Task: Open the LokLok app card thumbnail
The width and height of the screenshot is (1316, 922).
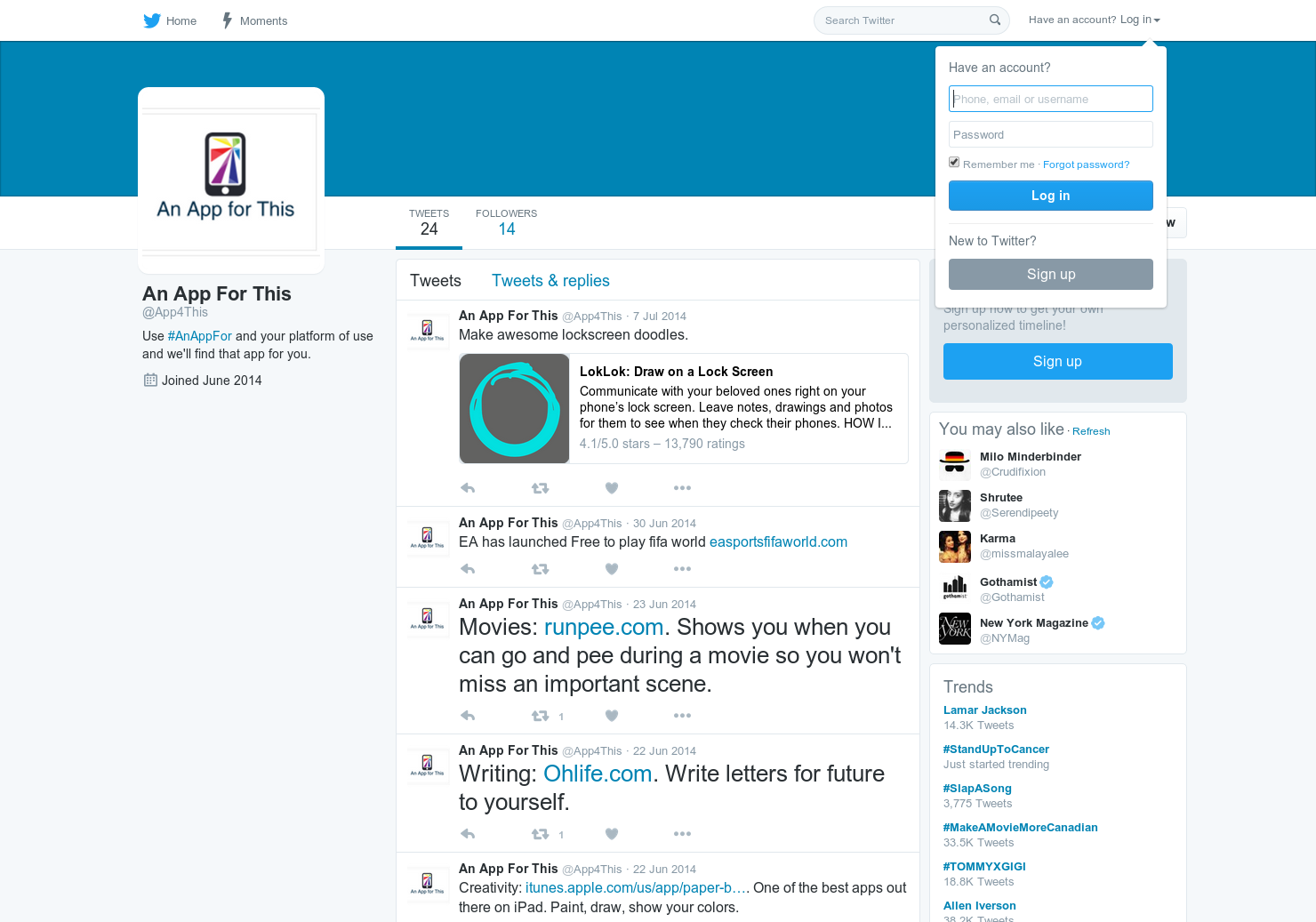Action: 515,409
